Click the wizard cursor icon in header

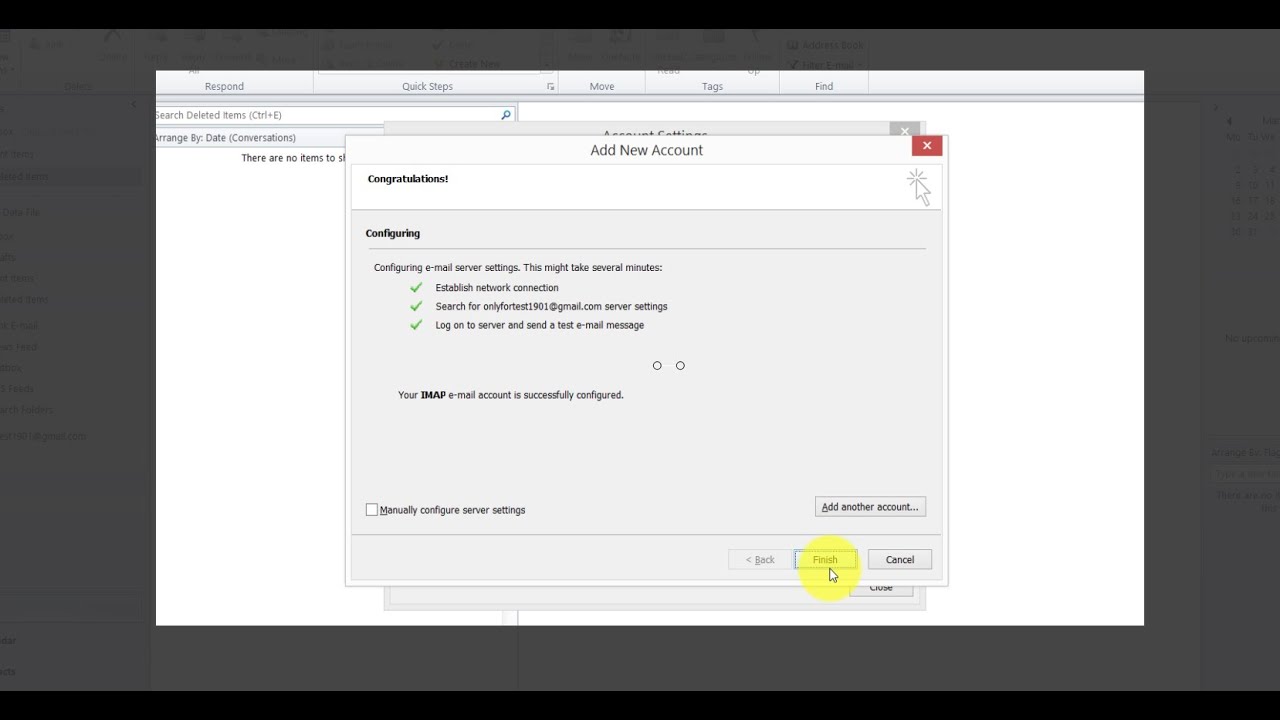point(919,187)
